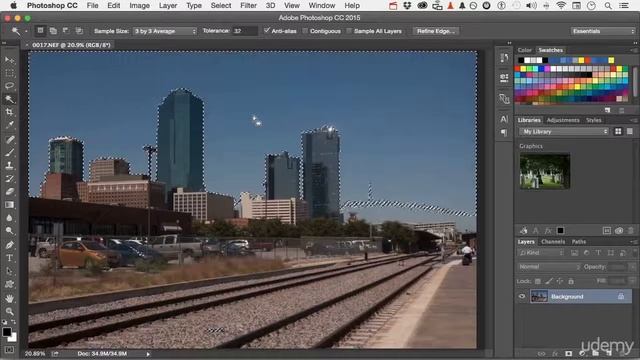640x360 pixels.
Task: Select the Clone Stamp tool
Action: pyautogui.click(x=9, y=166)
